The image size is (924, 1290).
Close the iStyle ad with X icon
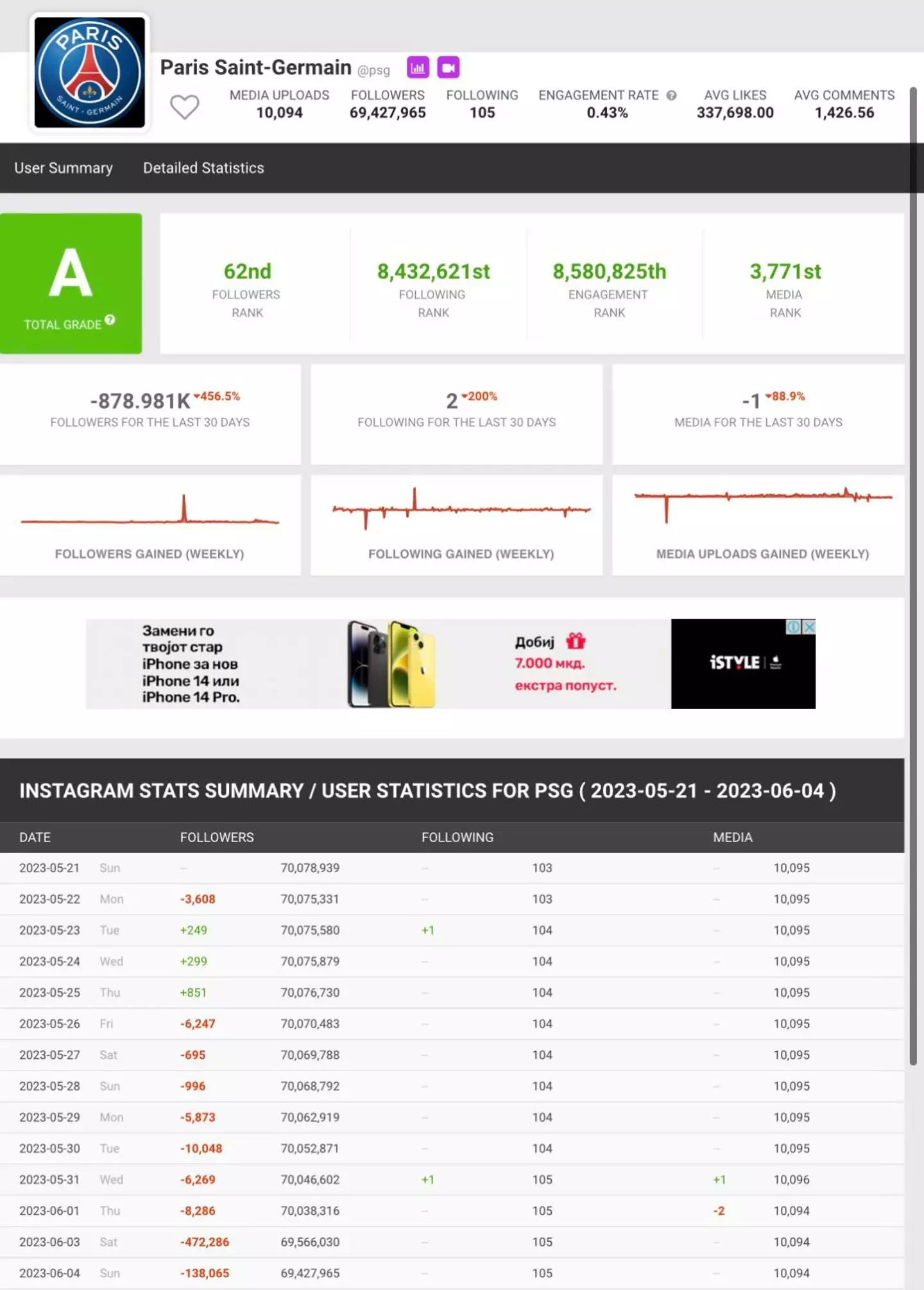click(x=809, y=627)
